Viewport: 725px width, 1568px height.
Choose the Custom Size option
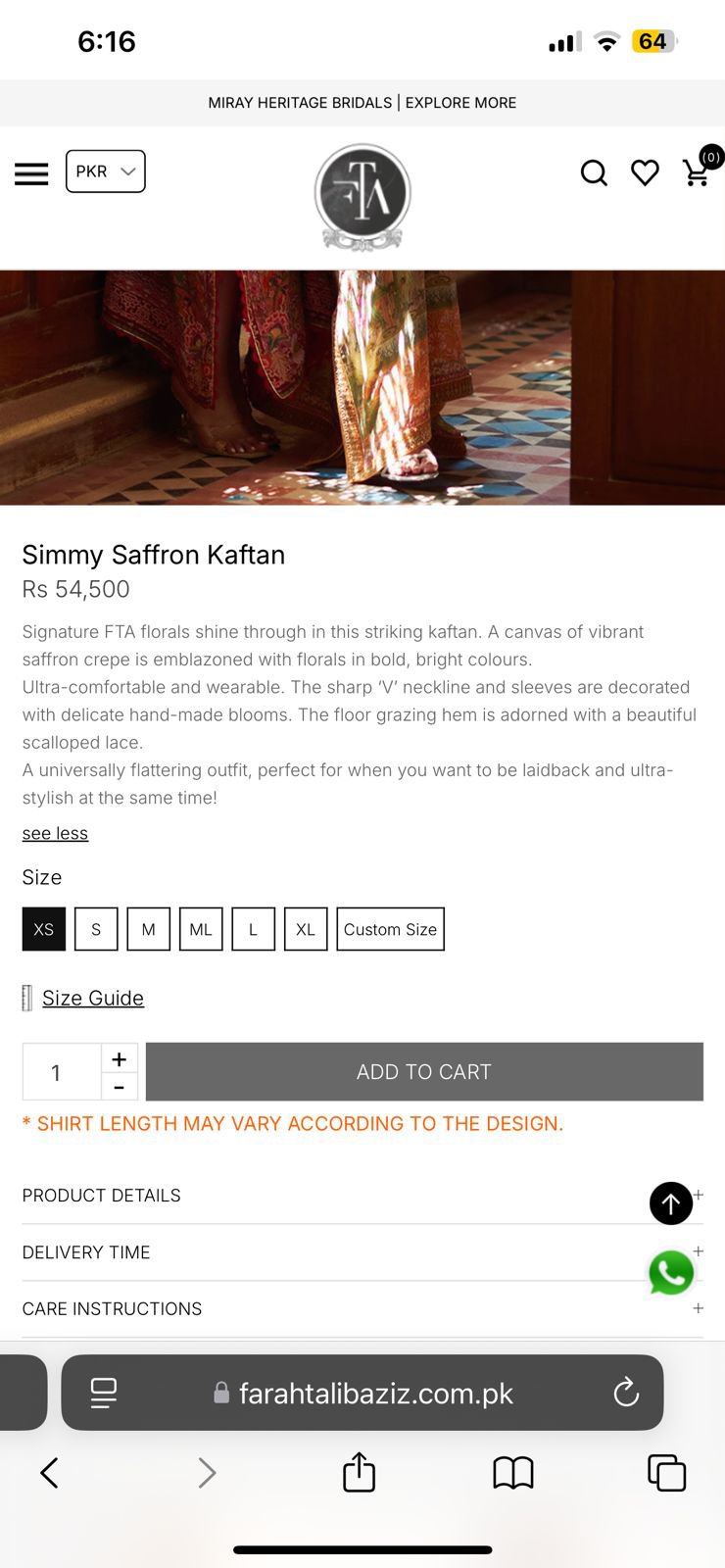390,929
